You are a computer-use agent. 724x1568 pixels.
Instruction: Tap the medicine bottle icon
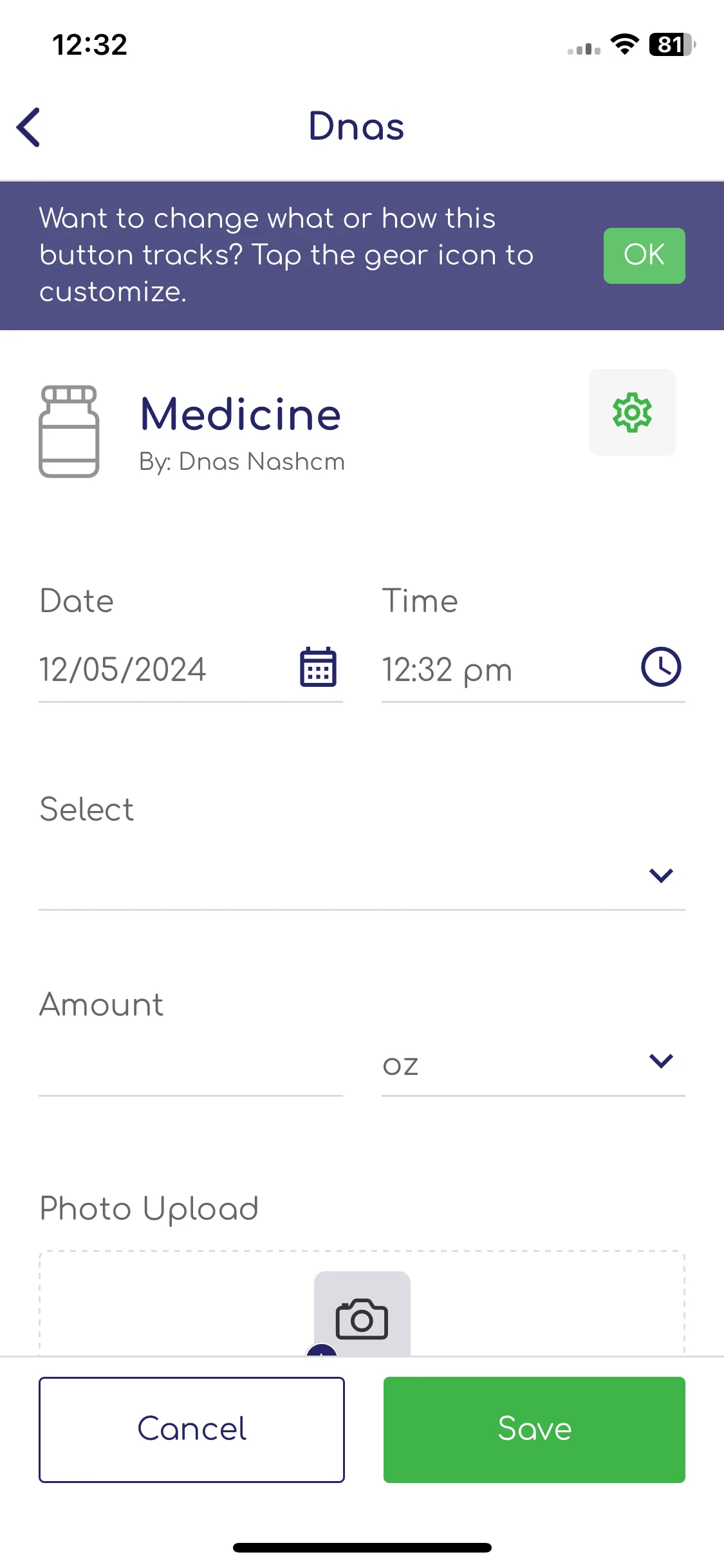click(x=69, y=431)
